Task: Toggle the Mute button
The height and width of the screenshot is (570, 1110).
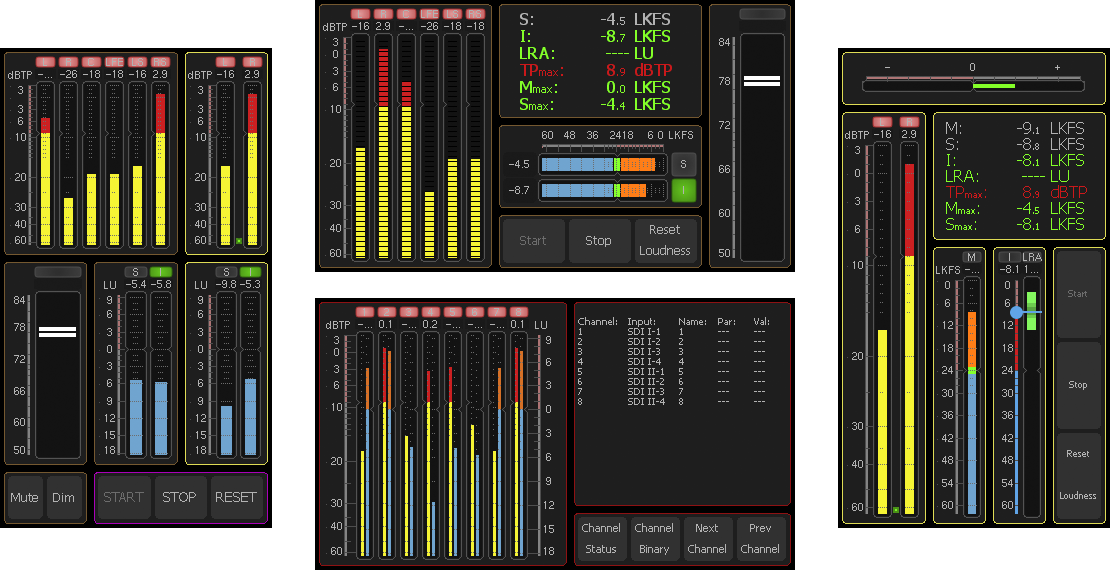Action: [23, 498]
